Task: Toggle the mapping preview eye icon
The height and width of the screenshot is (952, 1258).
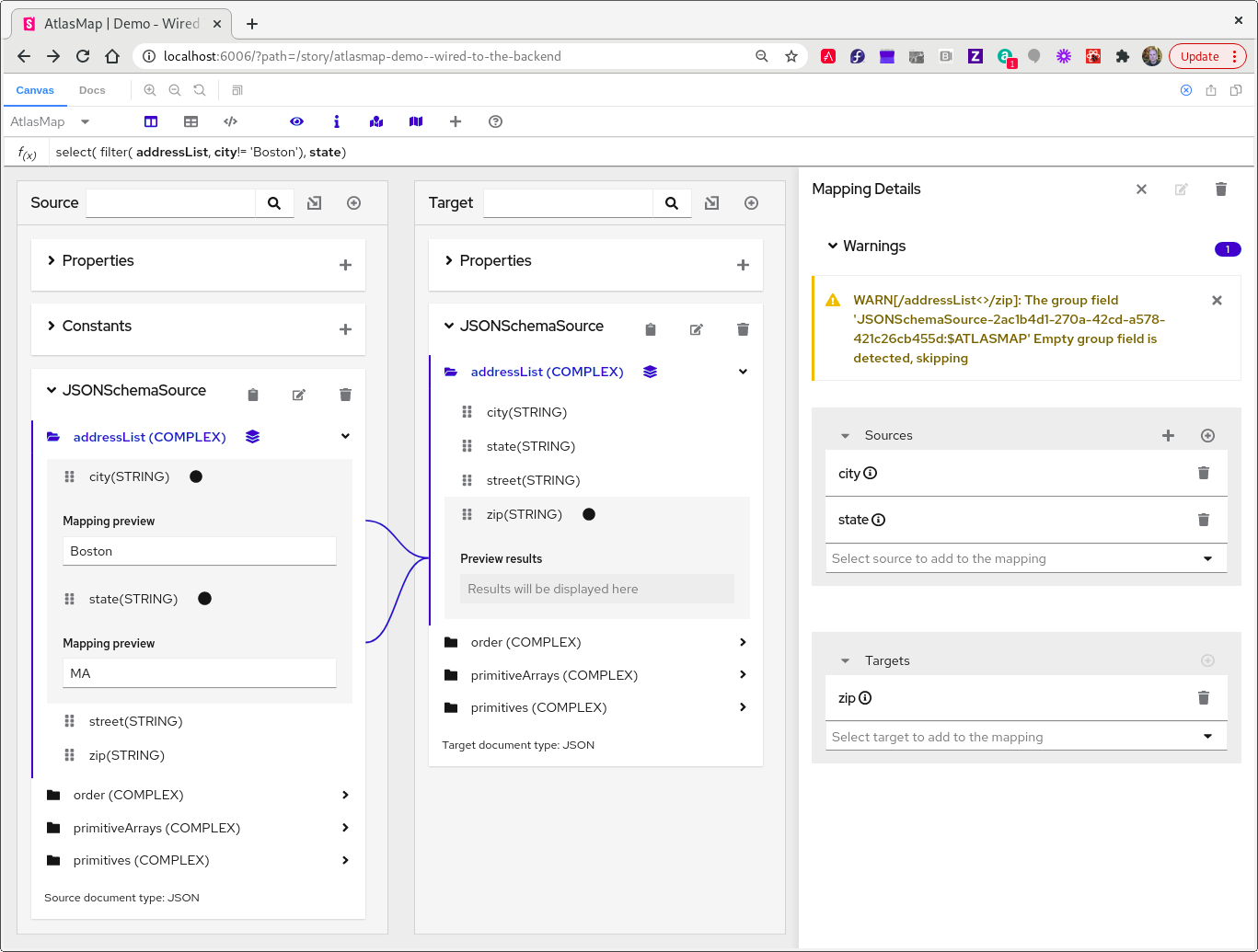Action: click(296, 120)
